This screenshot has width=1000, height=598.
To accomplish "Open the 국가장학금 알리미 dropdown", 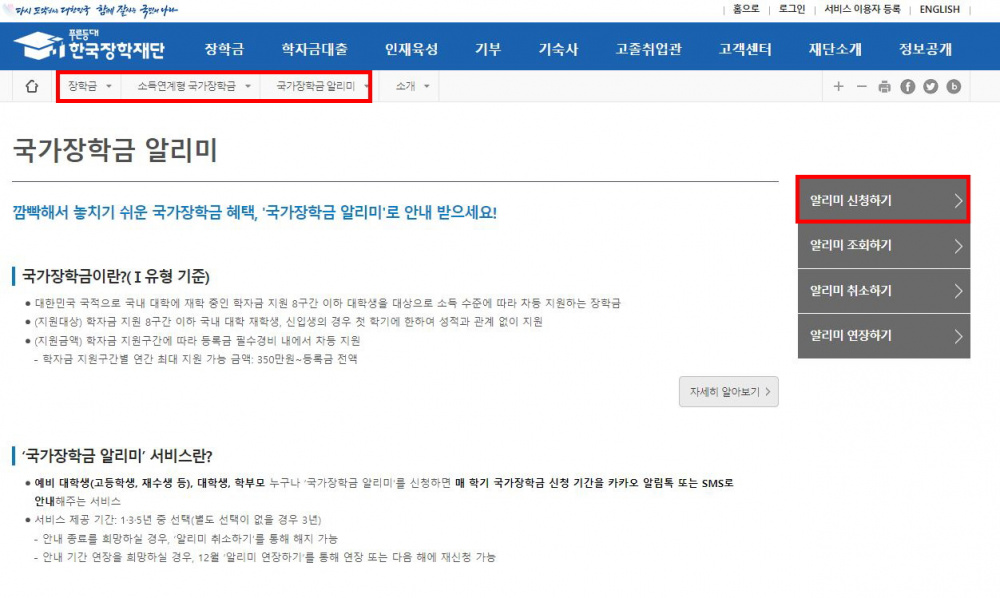I will [313, 86].
